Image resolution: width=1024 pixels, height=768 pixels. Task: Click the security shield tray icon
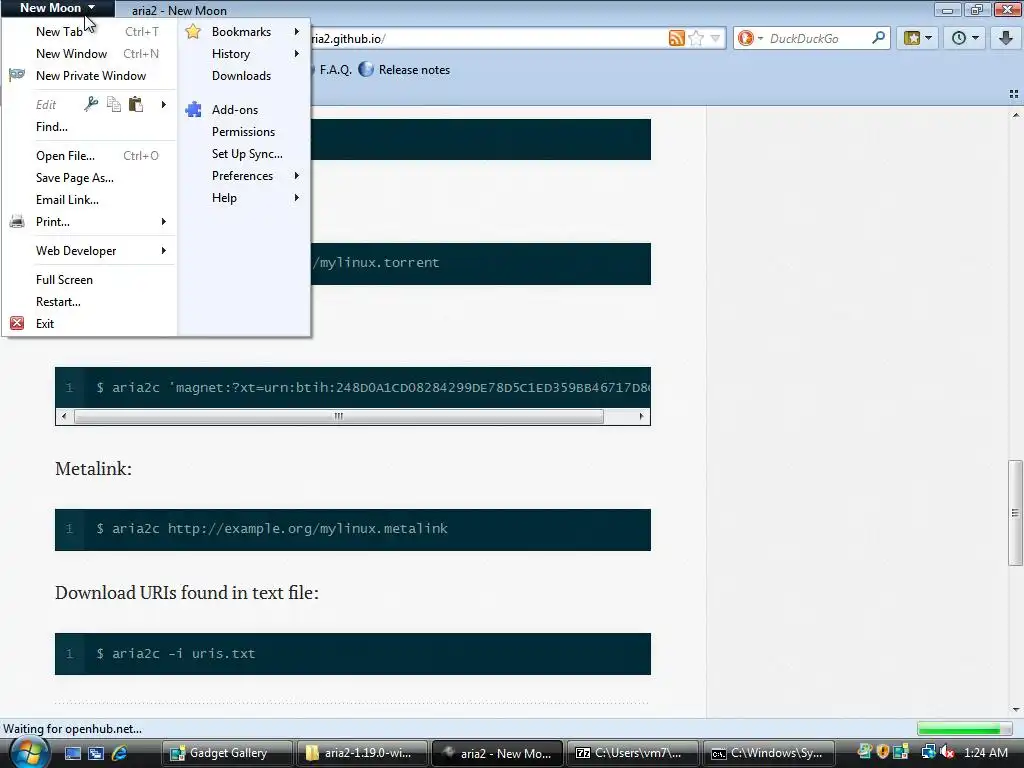click(x=883, y=752)
